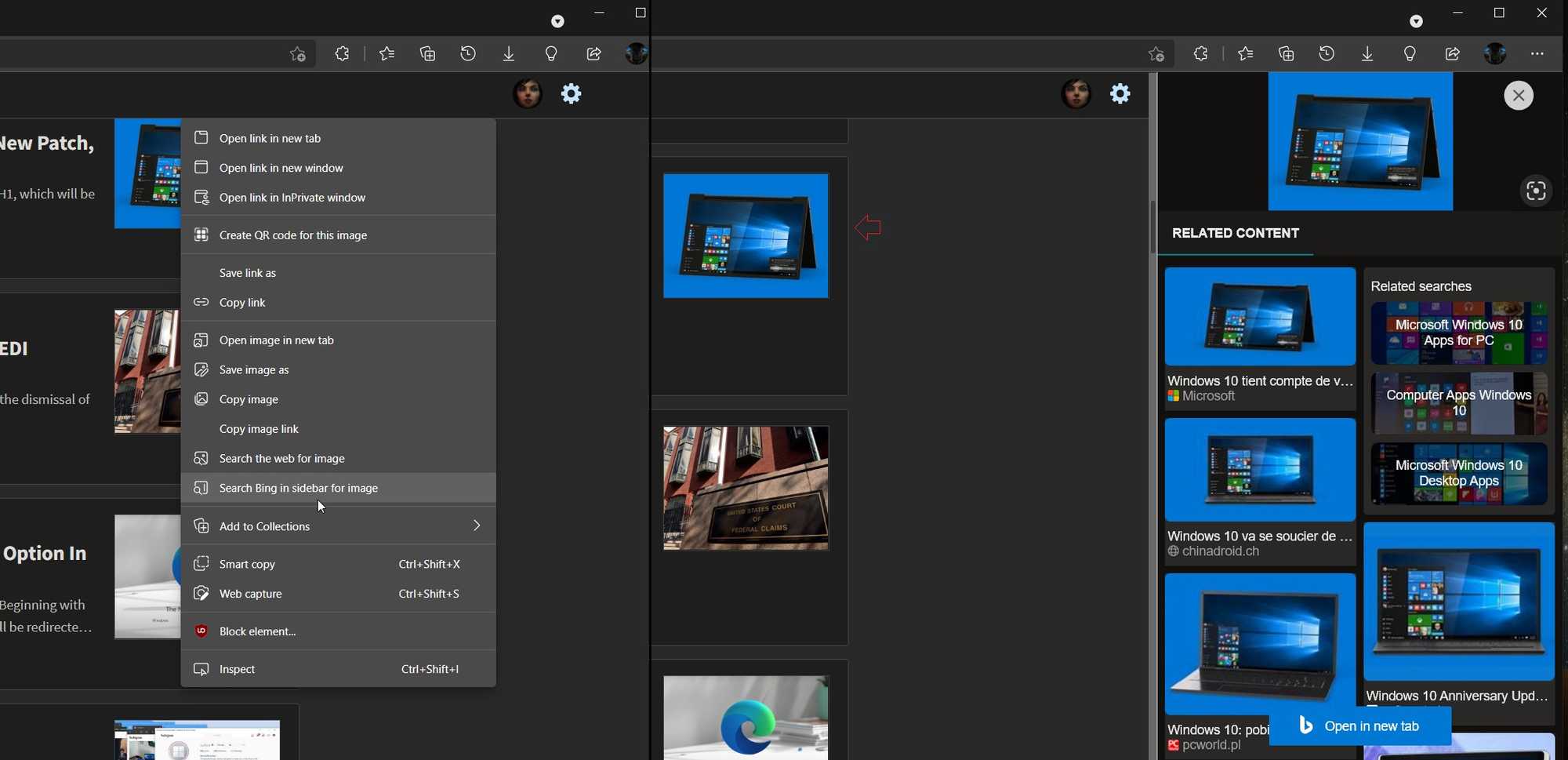Click add to favorites star in right window
This screenshot has width=1568, height=760.
pyautogui.click(x=1156, y=54)
